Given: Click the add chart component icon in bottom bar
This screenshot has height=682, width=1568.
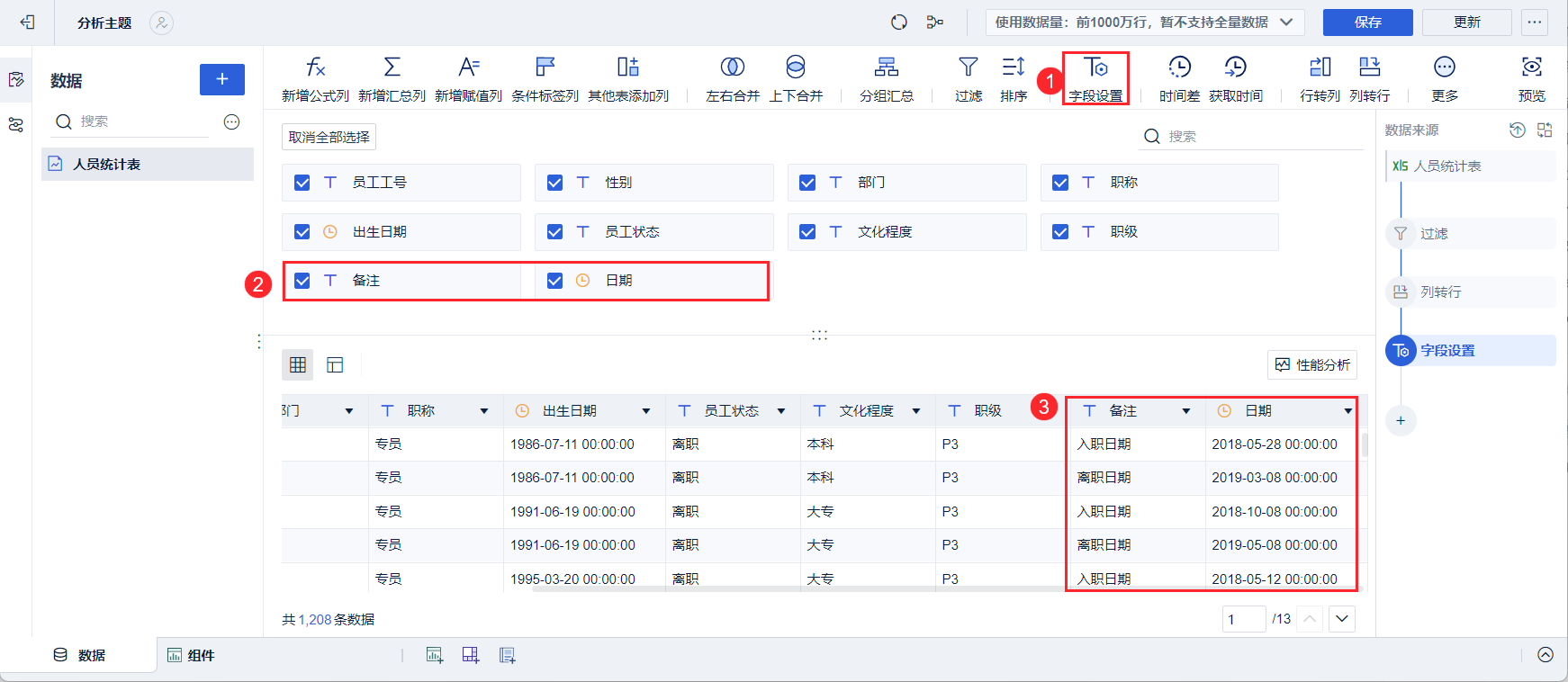Looking at the screenshot, I should 435,655.
